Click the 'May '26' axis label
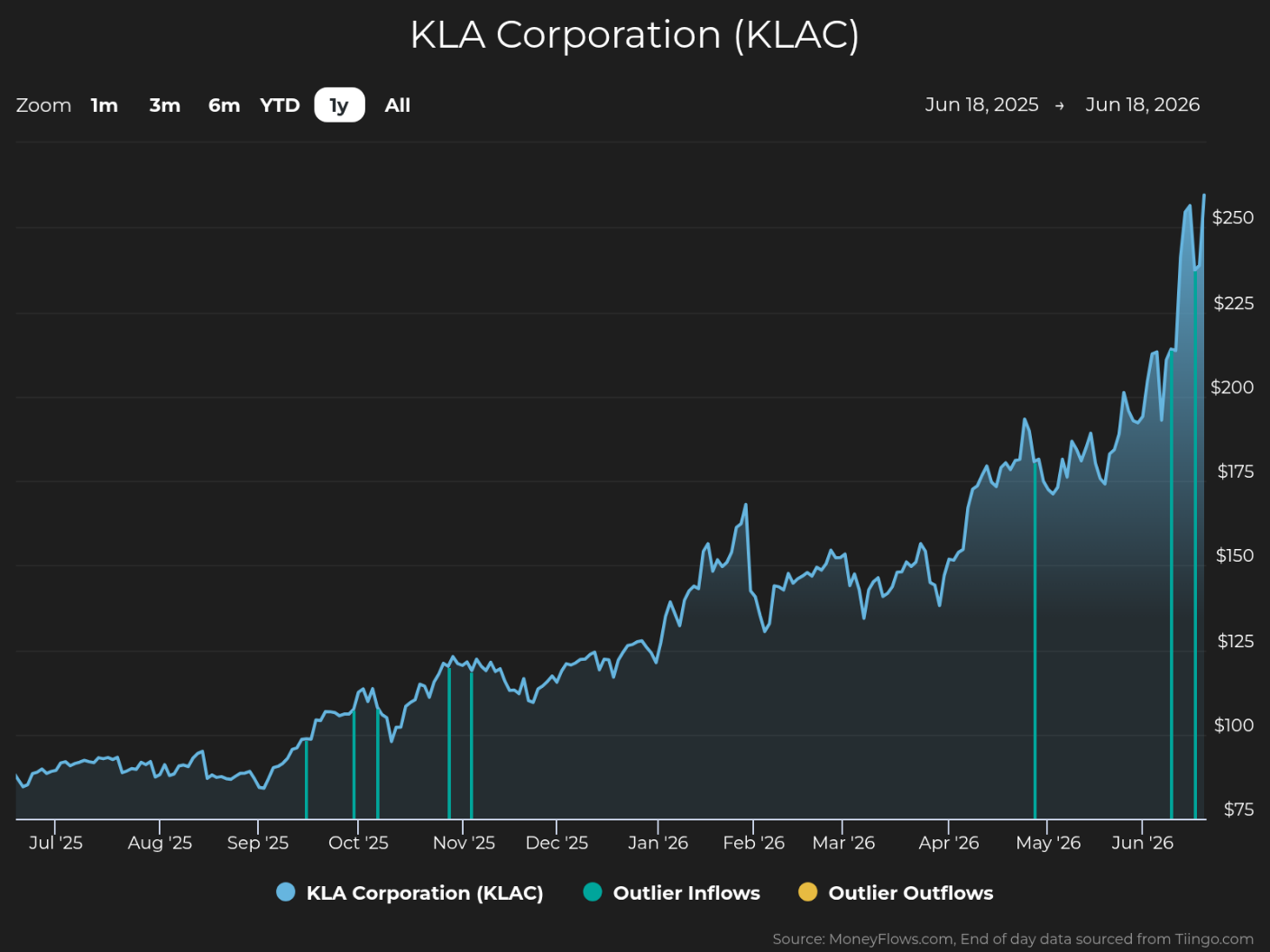The image size is (1270, 952). [1048, 843]
